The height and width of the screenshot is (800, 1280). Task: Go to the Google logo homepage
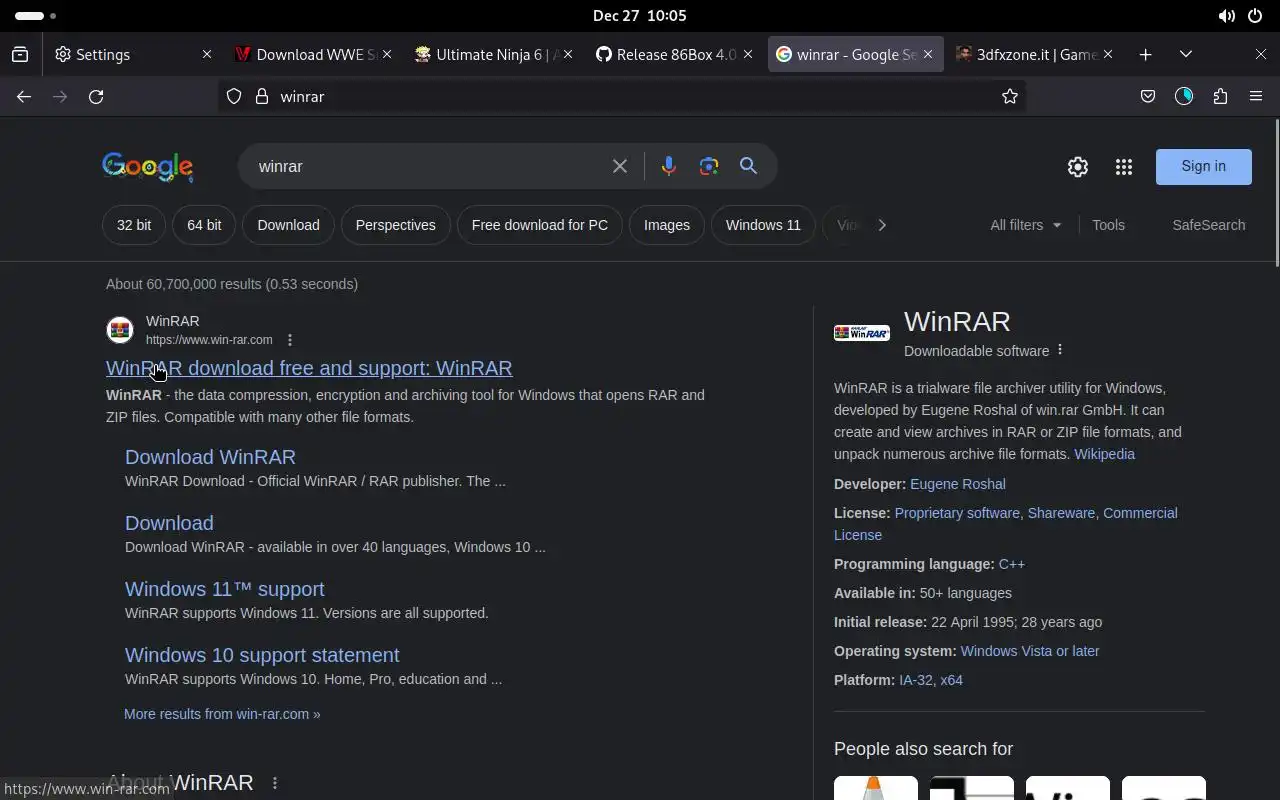point(148,167)
